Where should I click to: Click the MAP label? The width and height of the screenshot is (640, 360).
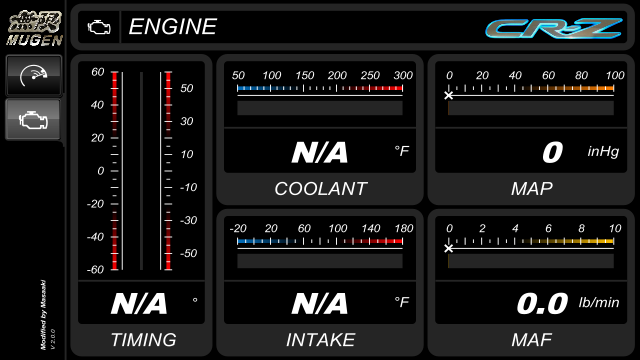click(532, 189)
